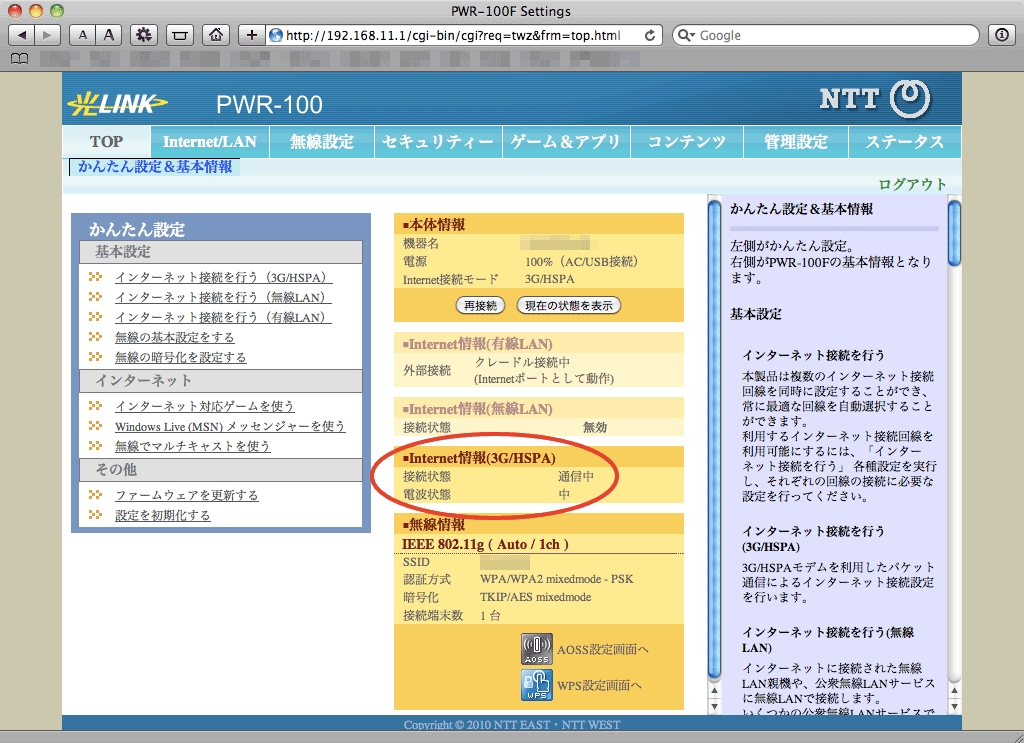Select かんたん設定&基本情報 sub-tab
Viewport: 1024px width, 743px height.
155,166
